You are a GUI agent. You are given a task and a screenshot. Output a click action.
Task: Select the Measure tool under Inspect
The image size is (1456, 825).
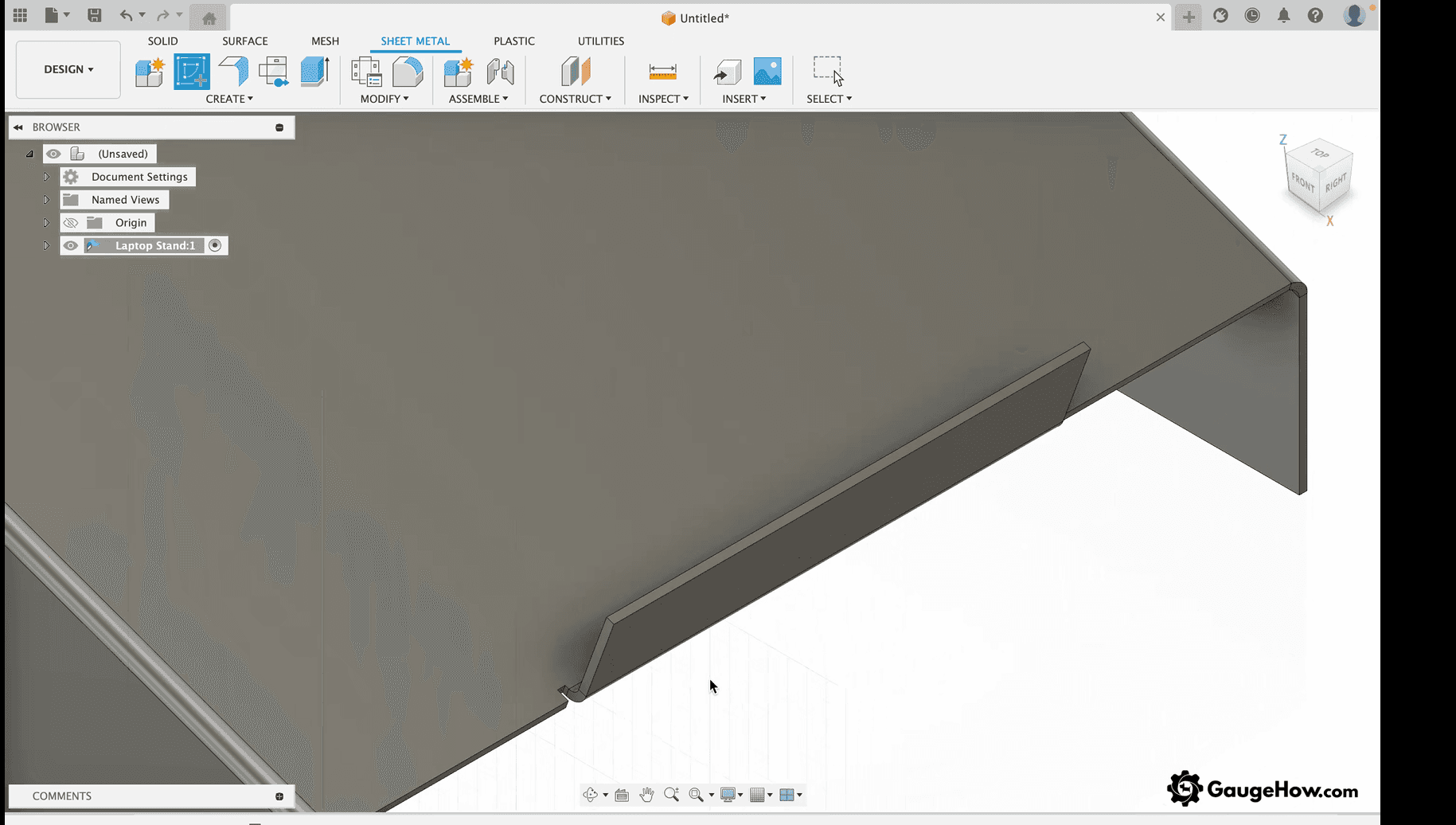pyautogui.click(x=663, y=71)
